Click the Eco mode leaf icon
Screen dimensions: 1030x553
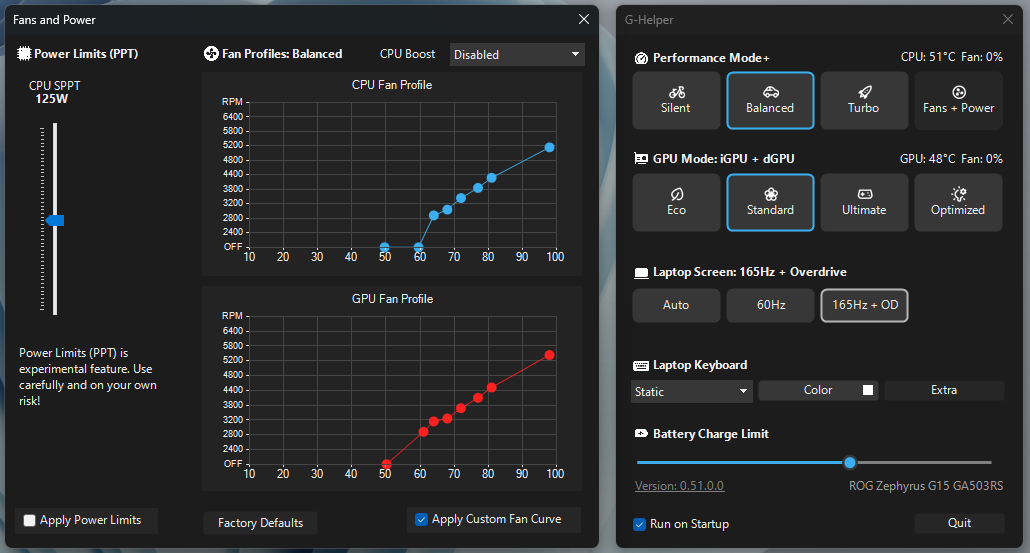tap(677, 194)
